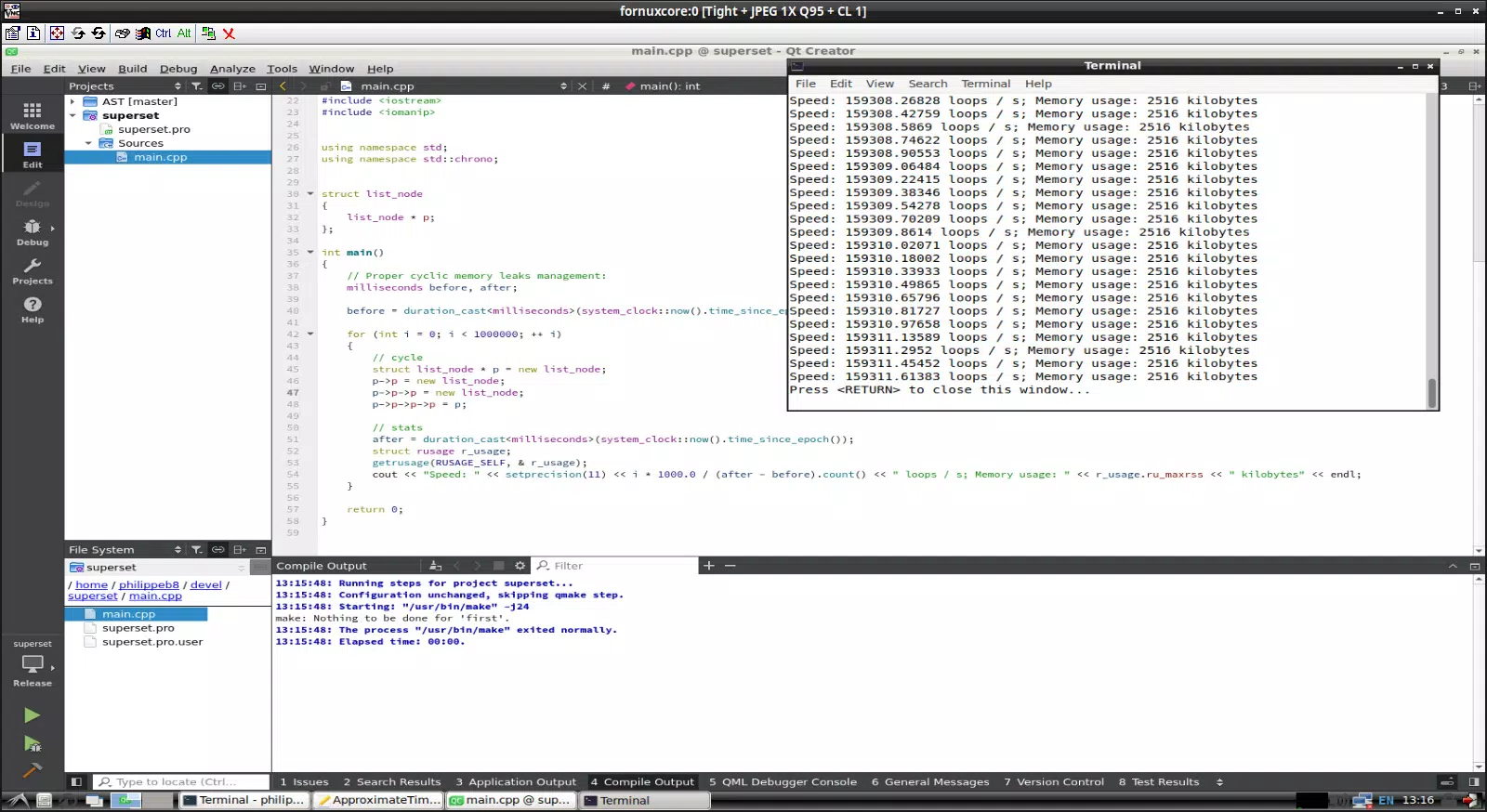Screen dimensions: 1487x812
Task: Focus the Type to locate field
Action: pos(181,782)
